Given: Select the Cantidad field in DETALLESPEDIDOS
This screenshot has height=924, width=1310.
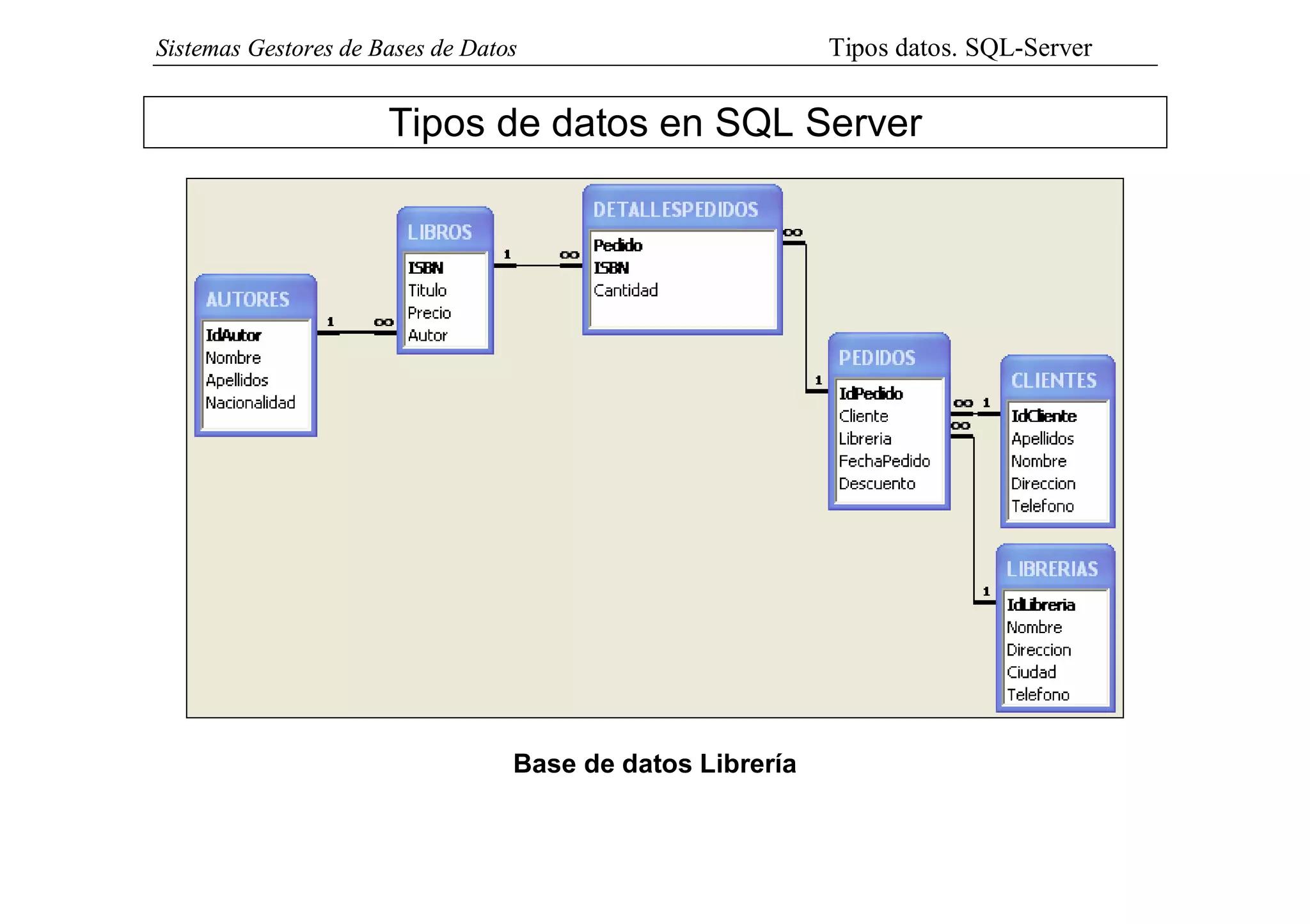Looking at the screenshot, I should pyautogui.click(x=626, y=290).
